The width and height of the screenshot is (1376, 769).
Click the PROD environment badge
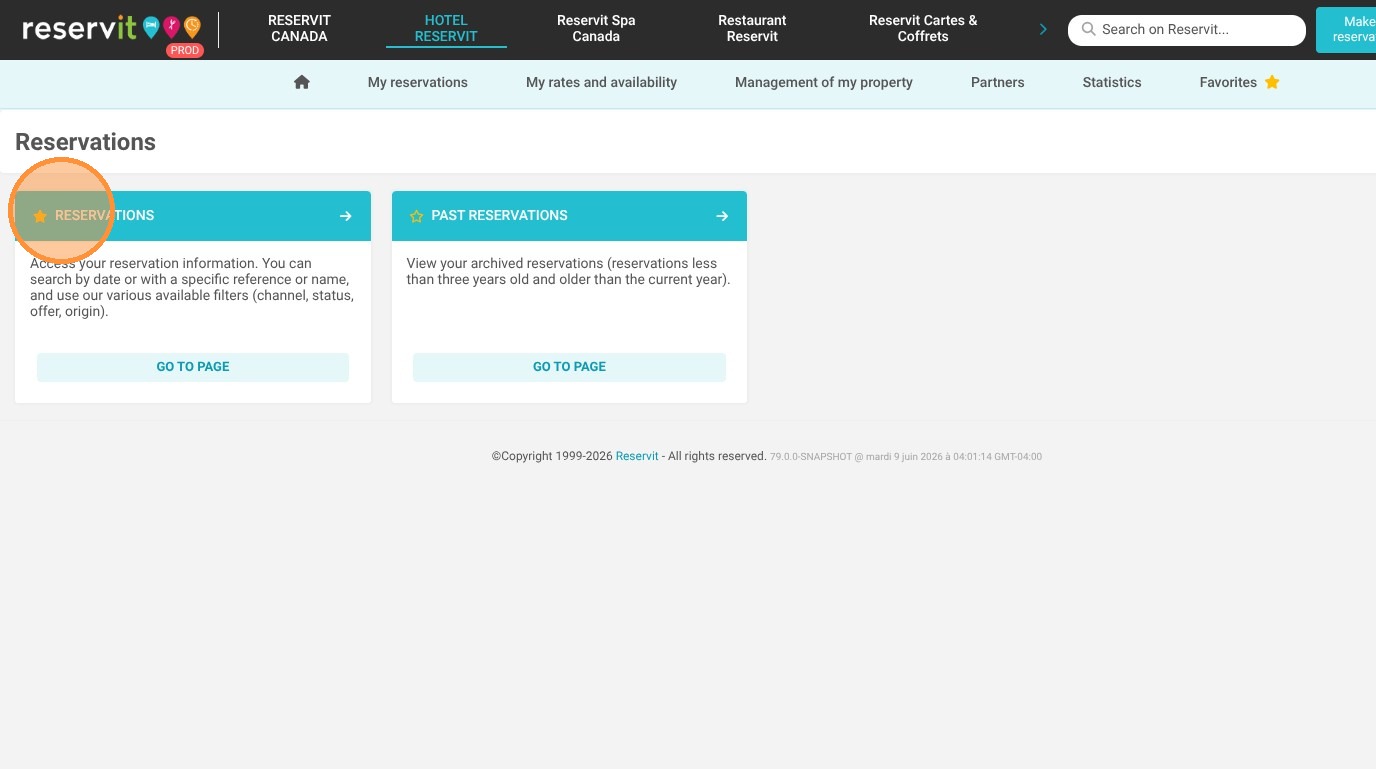click(x=185, y=50)
